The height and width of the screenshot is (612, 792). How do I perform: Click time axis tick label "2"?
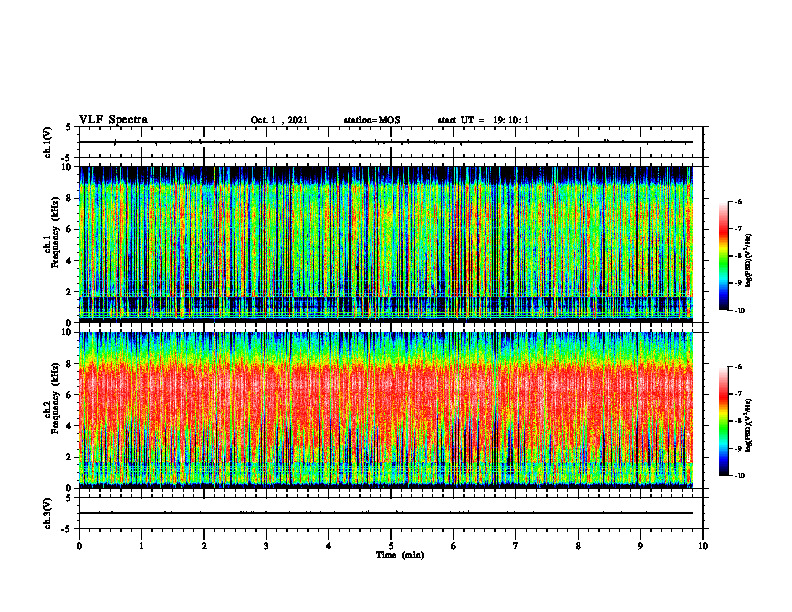pyautogui.click(x=204, y=546)
